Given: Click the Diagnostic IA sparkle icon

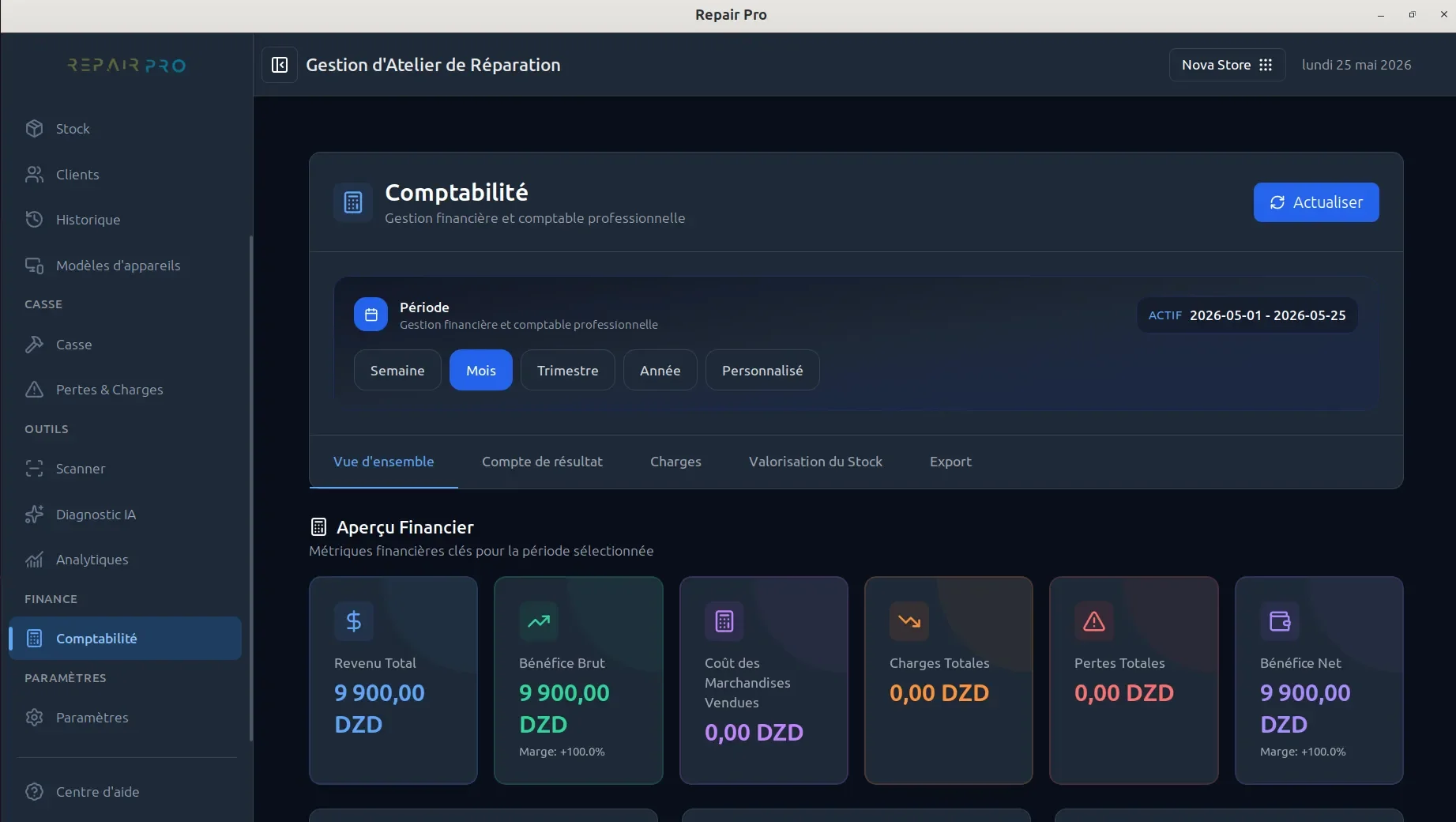Looking at the screenshot, I should [x=34, y=514].
